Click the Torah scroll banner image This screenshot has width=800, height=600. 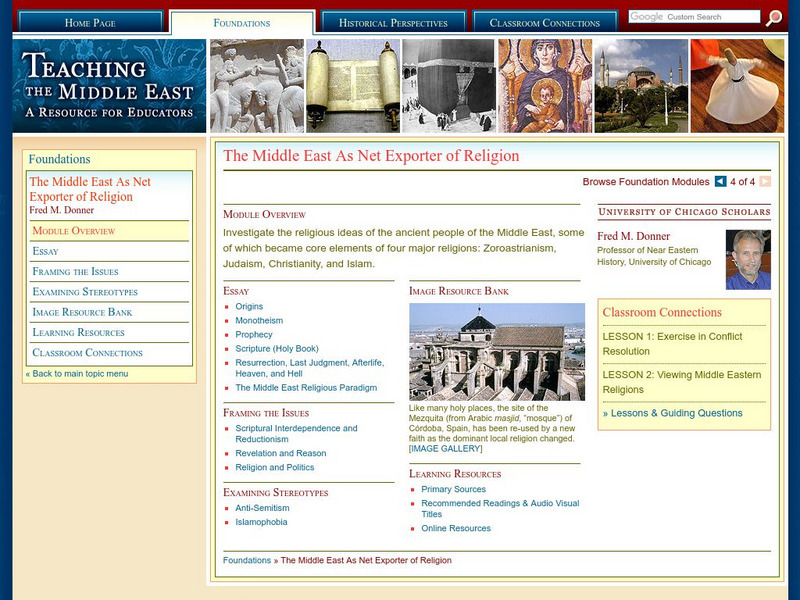[x=353, y=86]
